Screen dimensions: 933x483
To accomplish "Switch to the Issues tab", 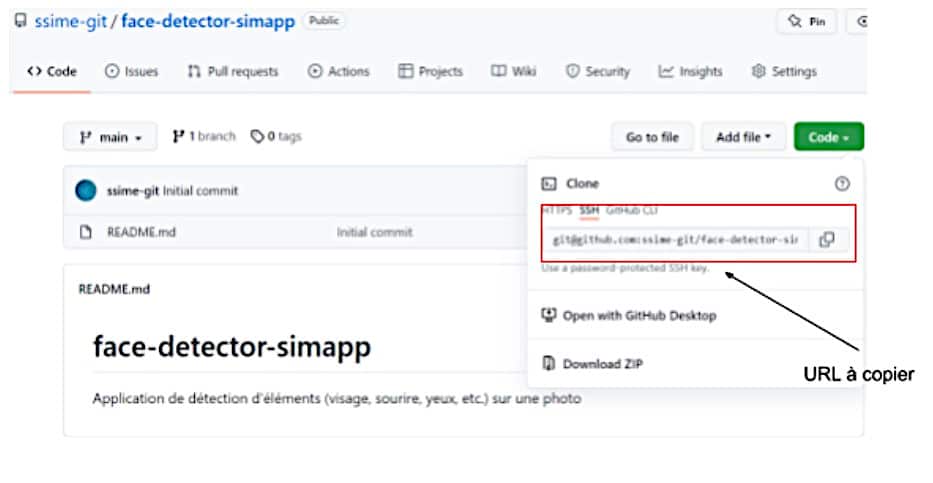I will pyautogui.click(x=133, y=72).
